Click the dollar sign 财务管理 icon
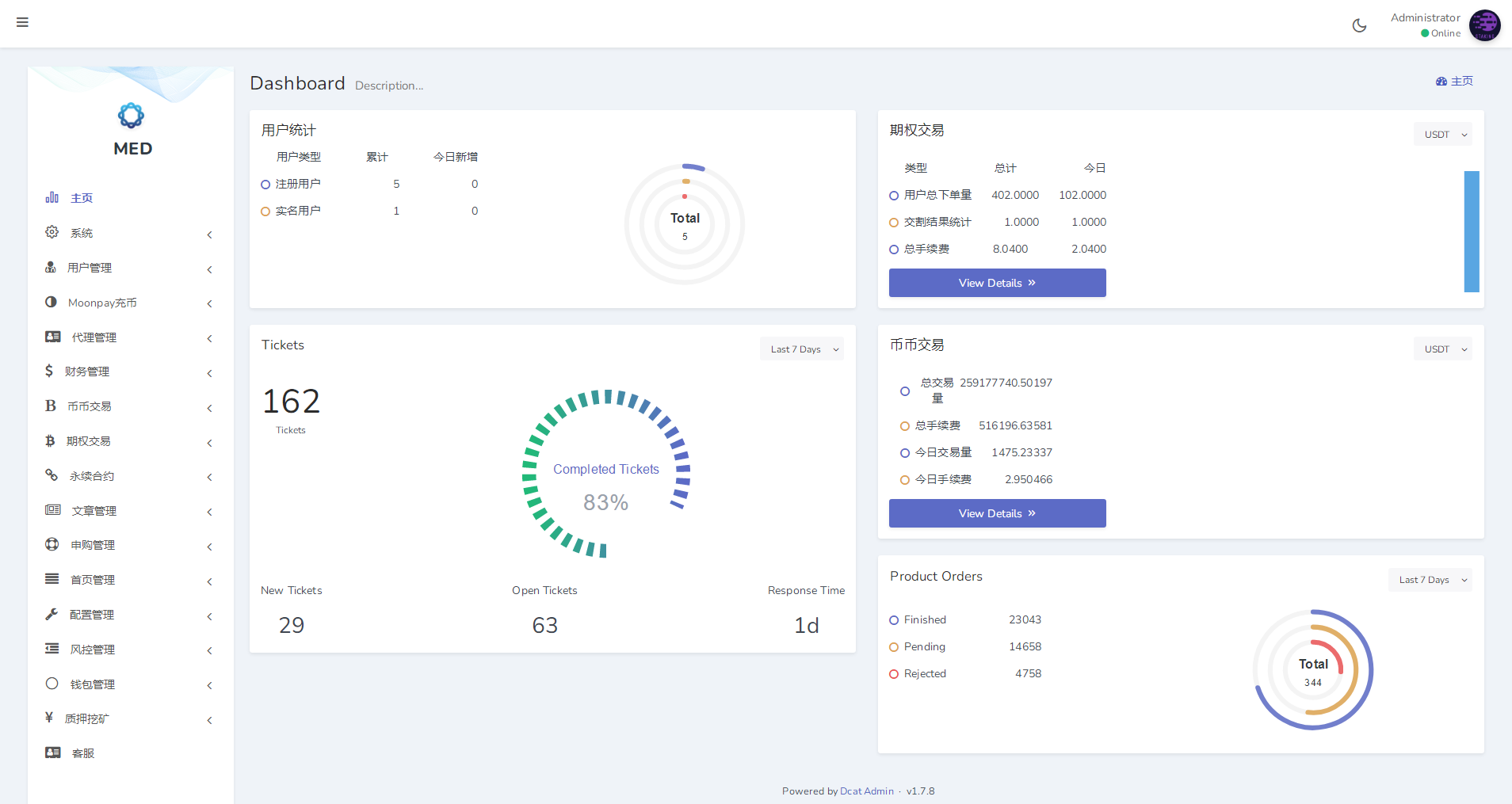The width and height of the screenshot is (1512, 804). [49, 371]
